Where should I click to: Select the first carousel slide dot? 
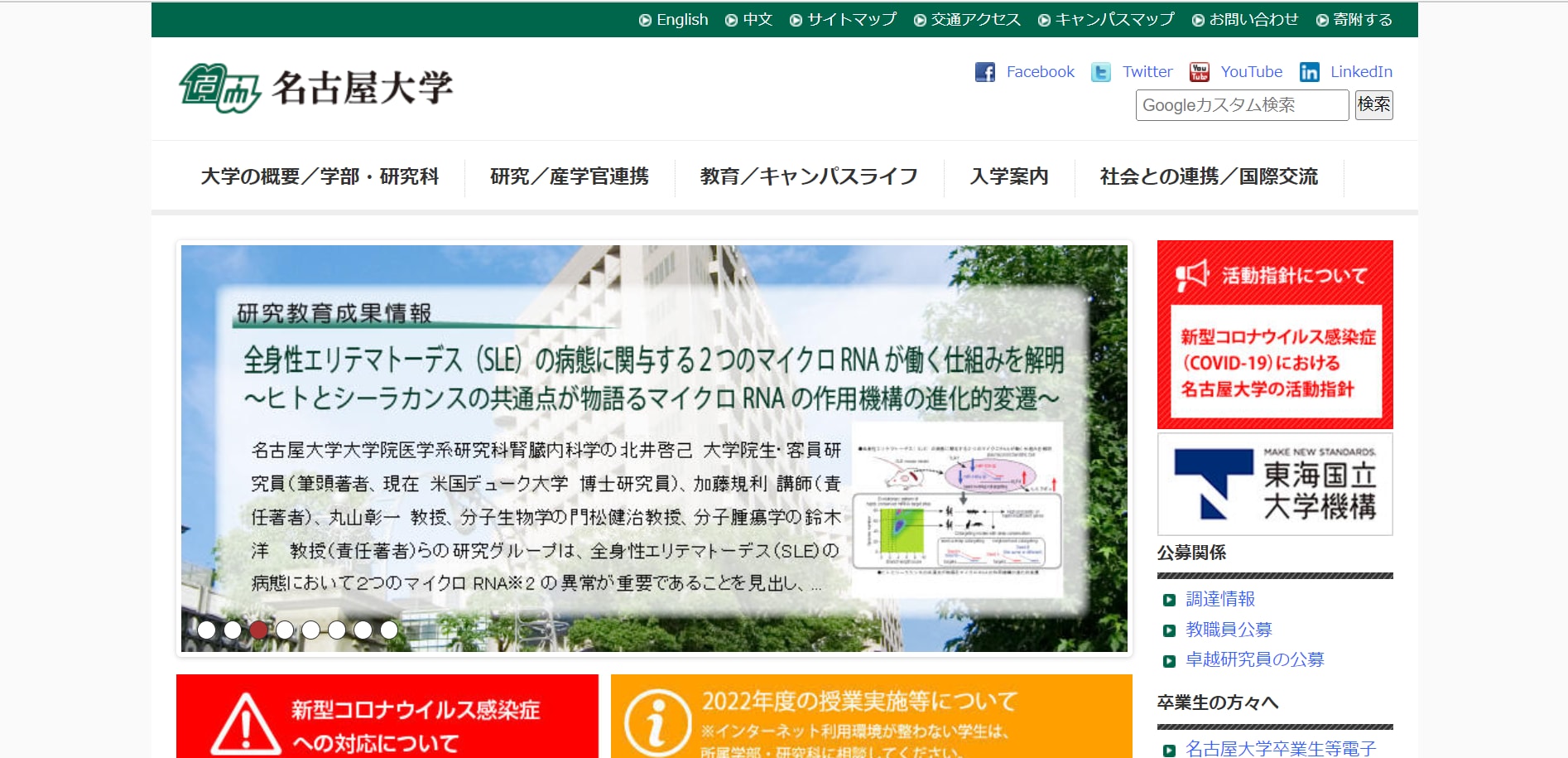207,630
